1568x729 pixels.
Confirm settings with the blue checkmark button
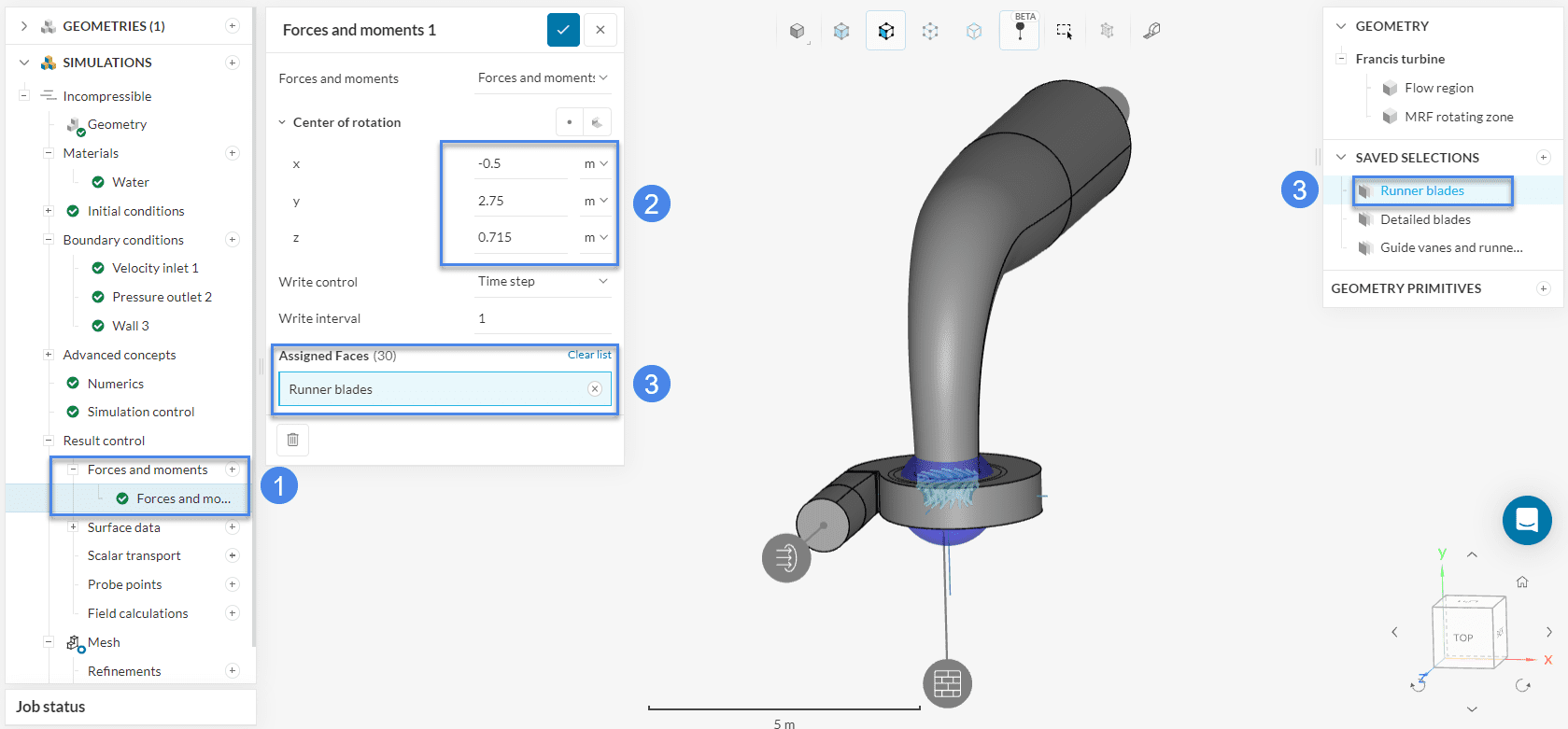click(563, 30)
